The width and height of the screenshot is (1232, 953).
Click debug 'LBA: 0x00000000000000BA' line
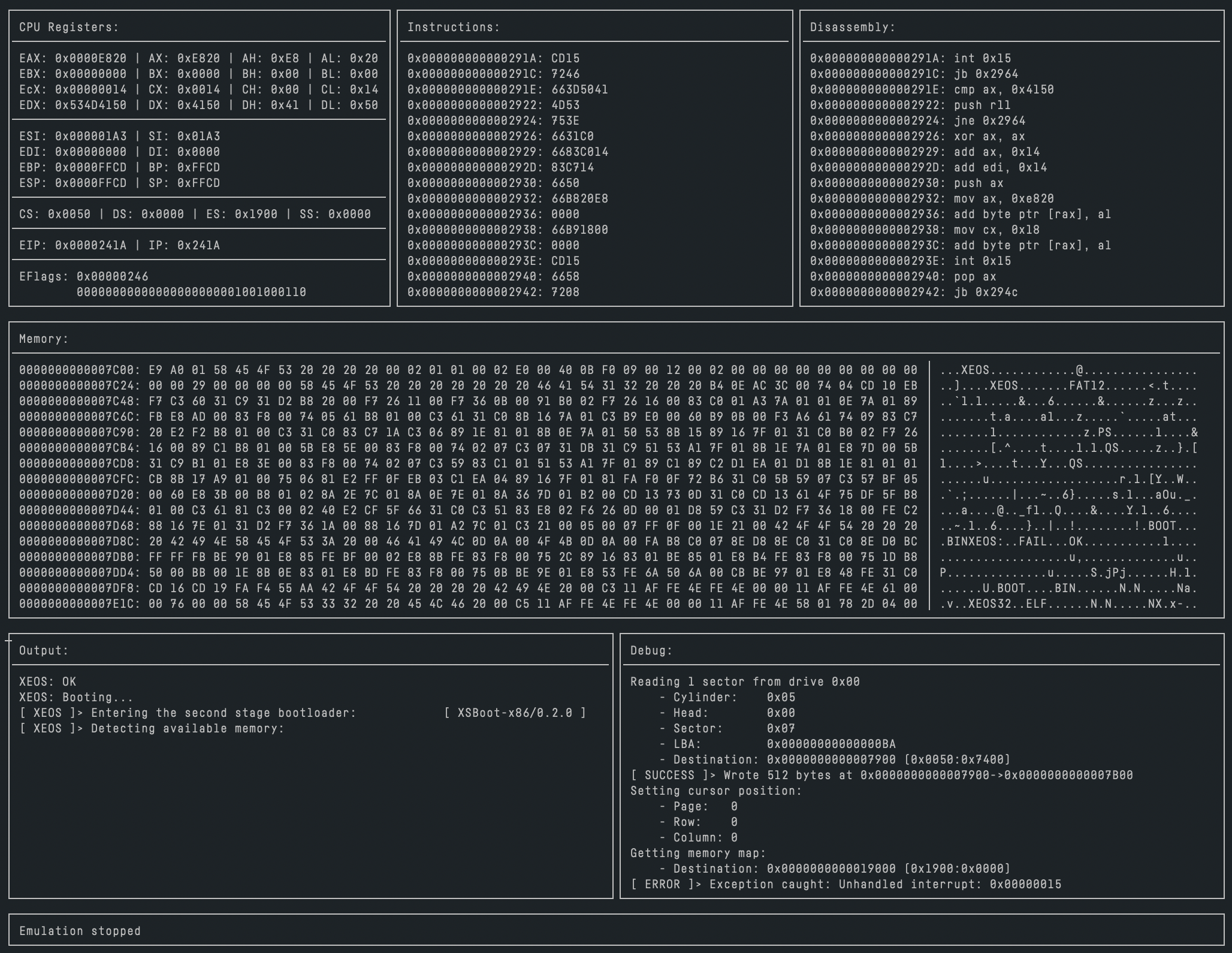[x=778, y=744]
